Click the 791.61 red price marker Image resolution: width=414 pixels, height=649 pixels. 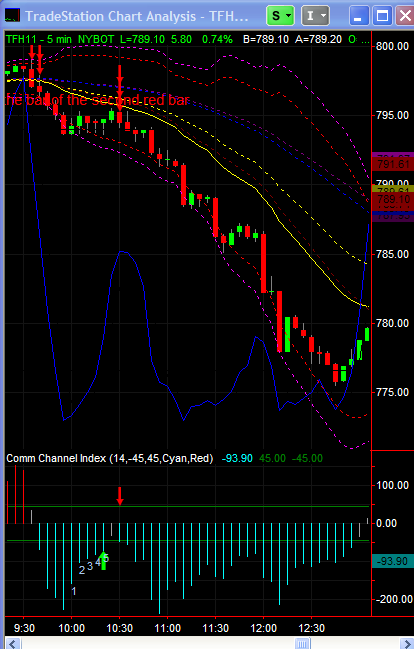[393, 164]
